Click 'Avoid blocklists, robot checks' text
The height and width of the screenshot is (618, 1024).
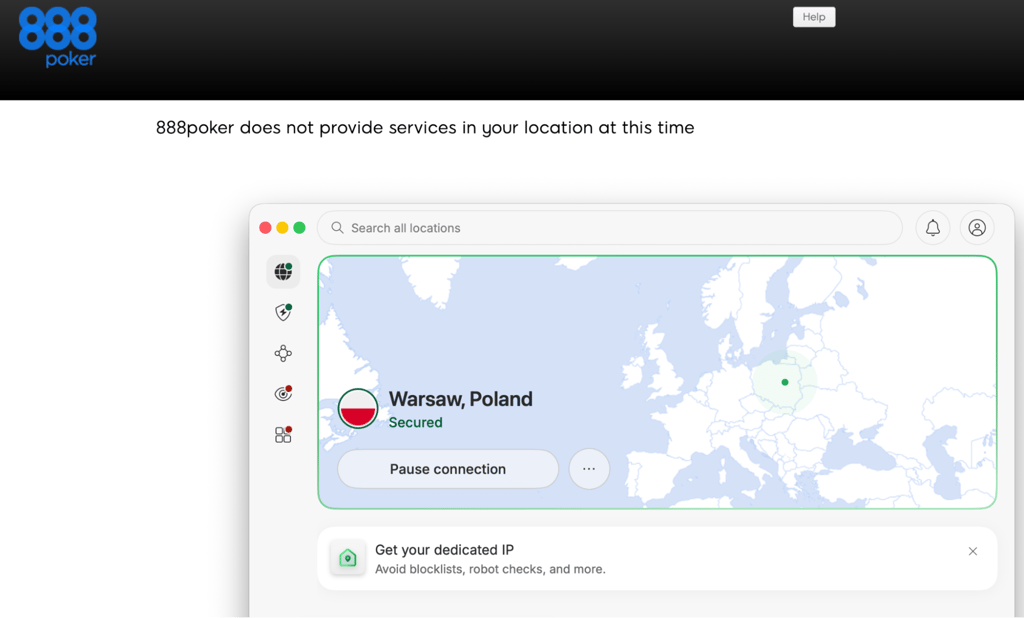[x=490, y=569]
